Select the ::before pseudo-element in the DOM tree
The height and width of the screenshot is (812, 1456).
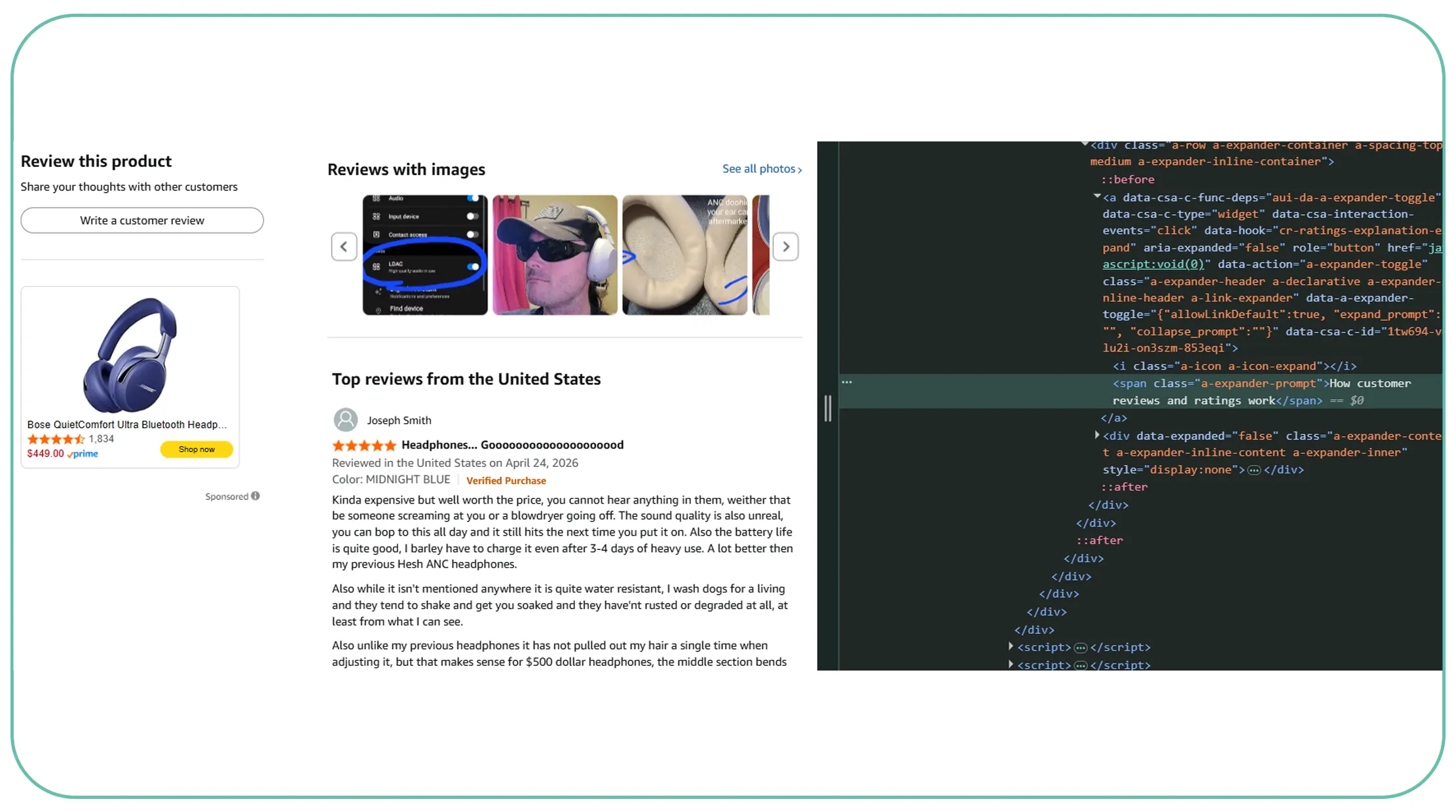point(1127,179)
